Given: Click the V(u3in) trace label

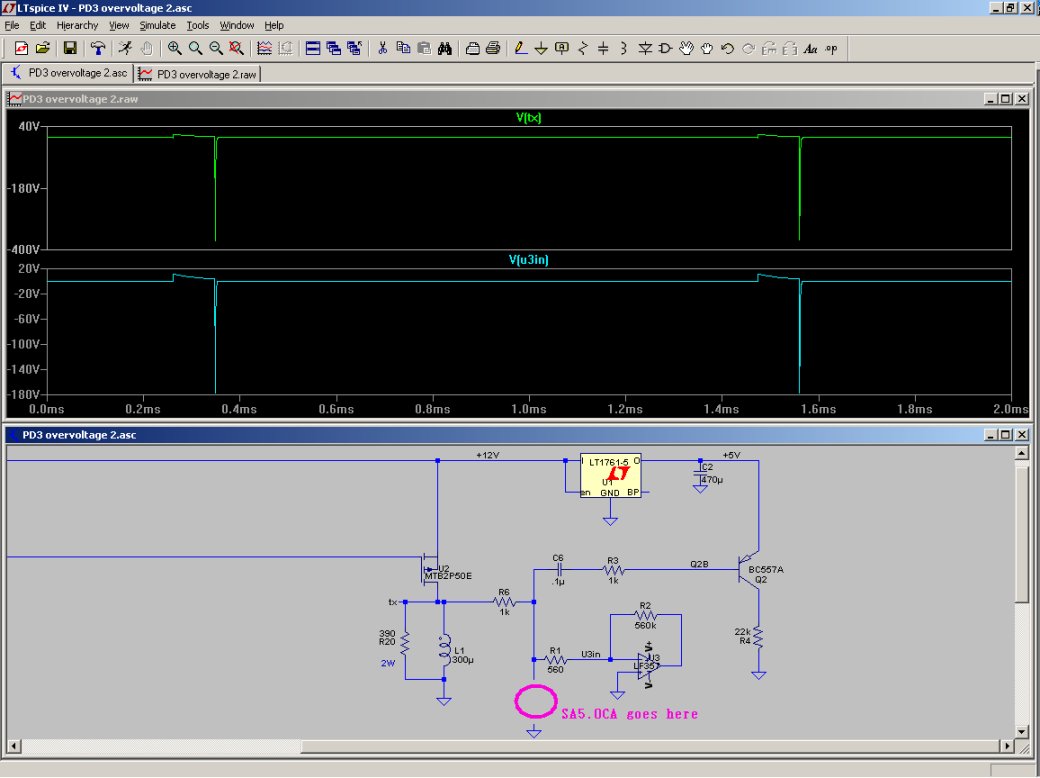Looking at the screenshot, I should (528, 260).
